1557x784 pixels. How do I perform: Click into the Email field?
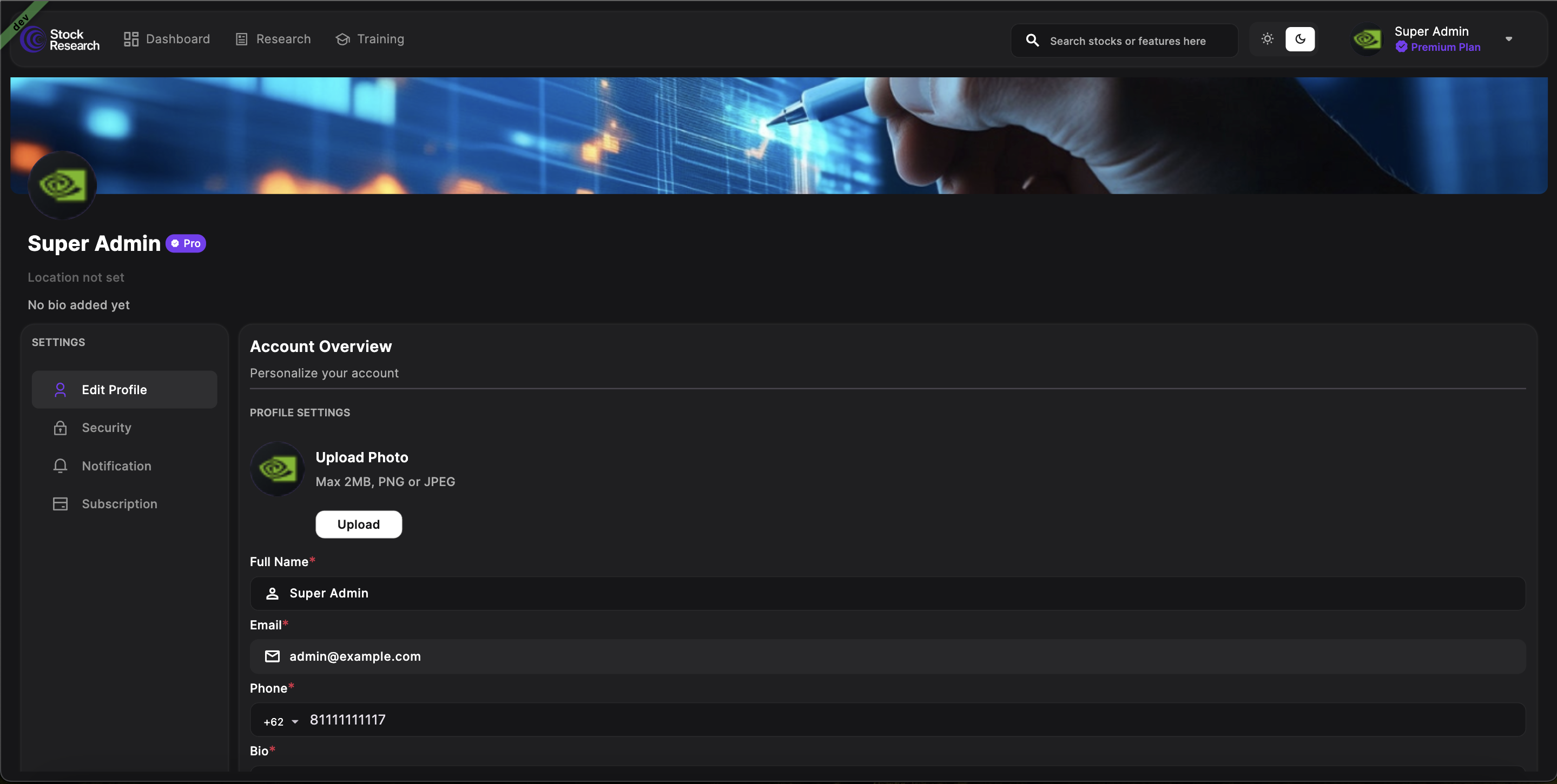[x=887, y=656]
